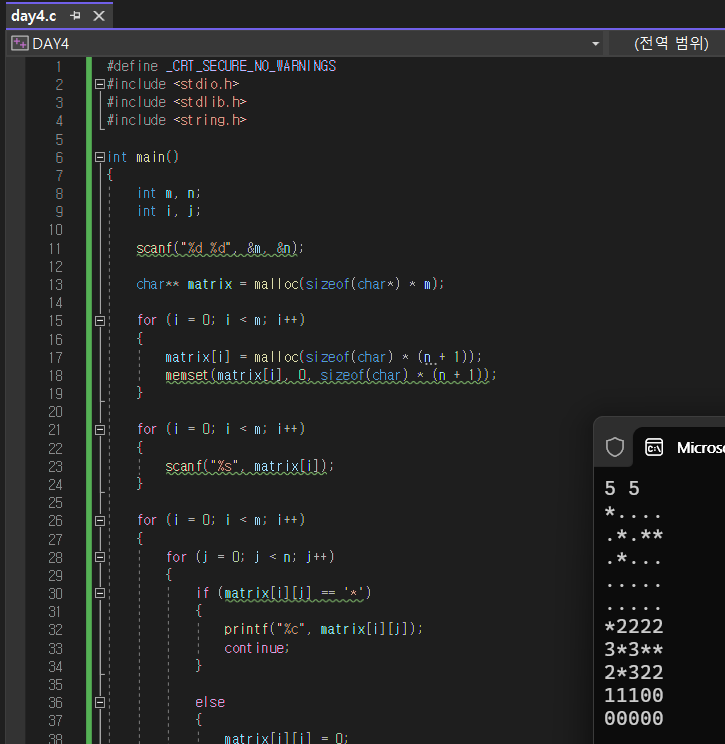Click the scanf("%s") call on line 23

click(250, 466)
